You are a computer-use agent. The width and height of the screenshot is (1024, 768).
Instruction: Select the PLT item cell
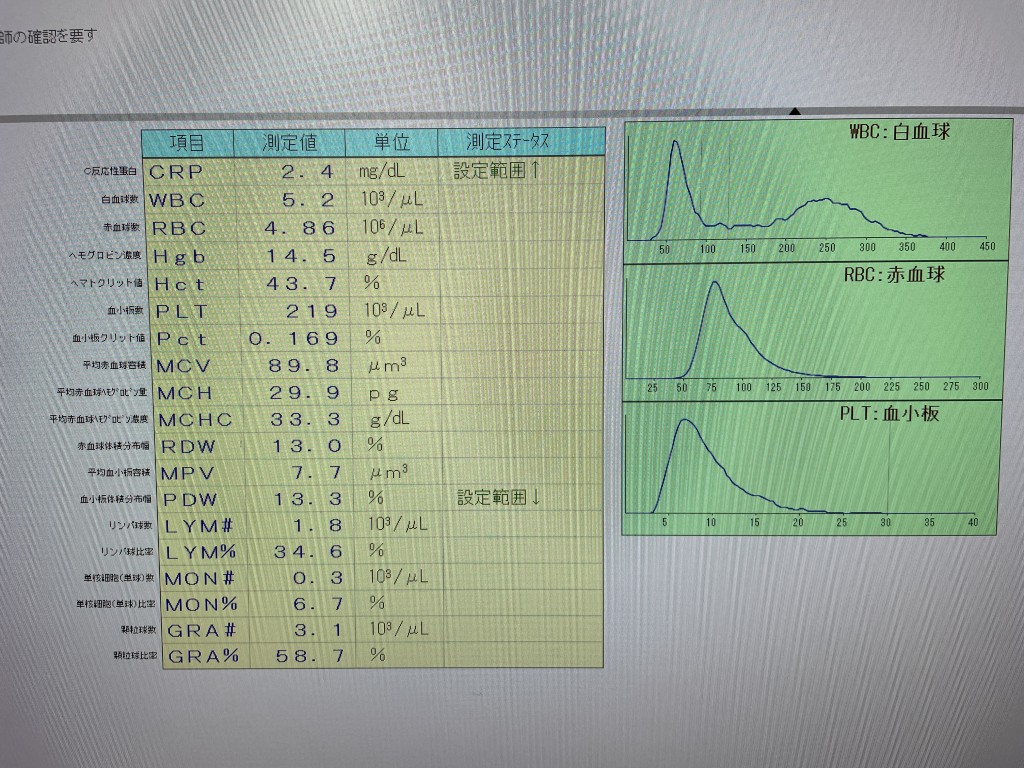click(197, 312)
